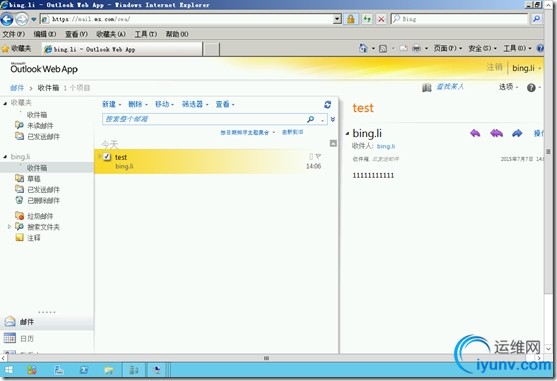
Task: Click the home page icon in command bar
Action: (363, 48)
